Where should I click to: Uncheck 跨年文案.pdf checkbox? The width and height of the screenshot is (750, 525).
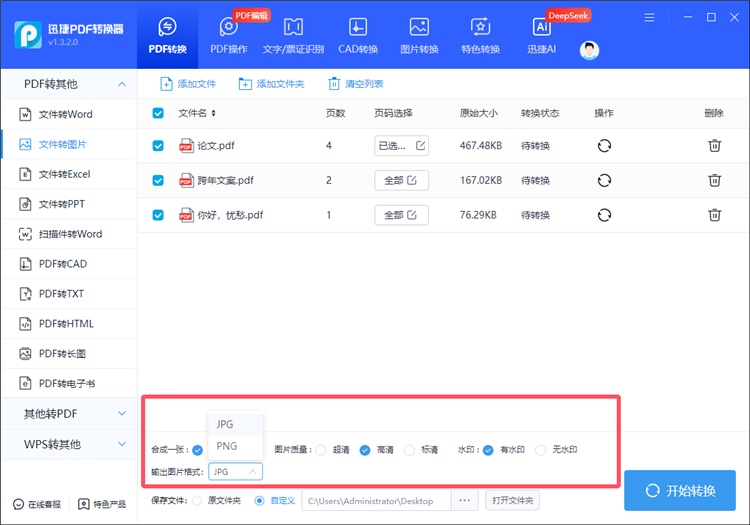pos(158,180)
